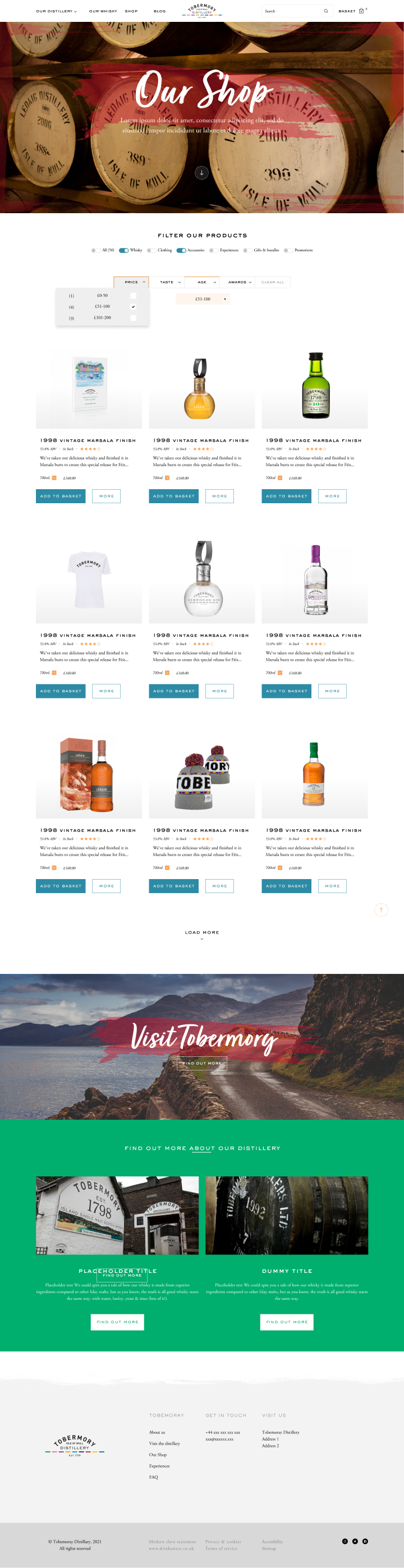Uncheck the £51-100 price checkbox
Image resolution: width=404 pixels, height=1568 pixels.
point(133,307)
